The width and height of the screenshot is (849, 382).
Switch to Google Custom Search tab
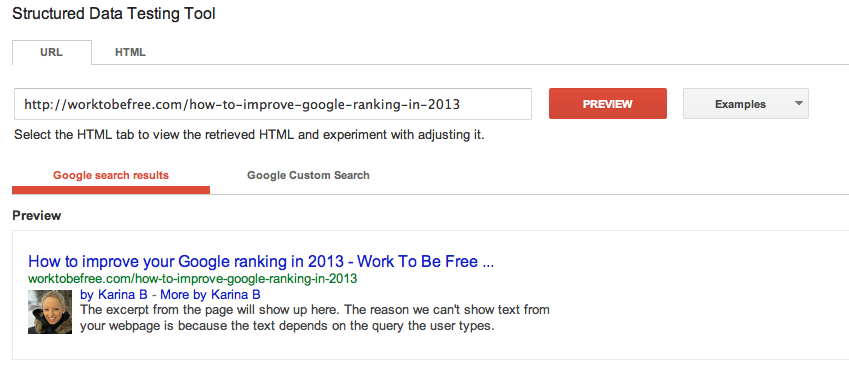[x=308, y=175]
